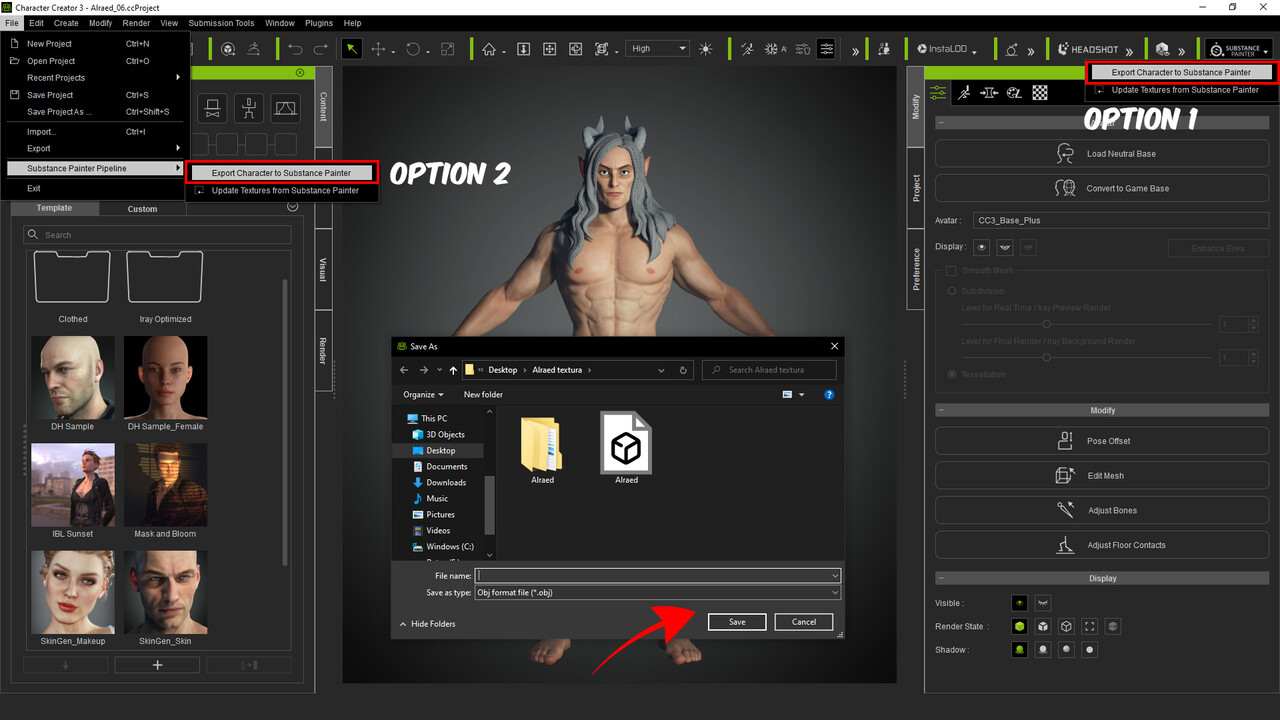Click the Edit Mesh button
The image size is (1280, 720).
point(1102,476)
